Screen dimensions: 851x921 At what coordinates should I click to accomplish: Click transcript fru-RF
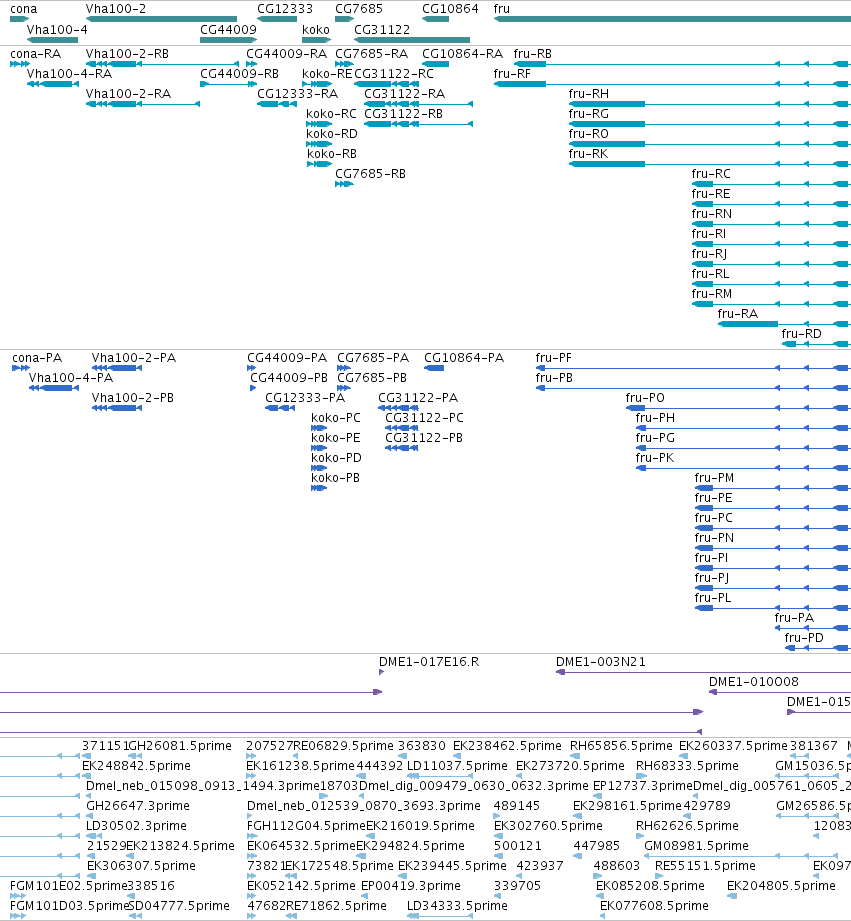click(x=512, y=74)
